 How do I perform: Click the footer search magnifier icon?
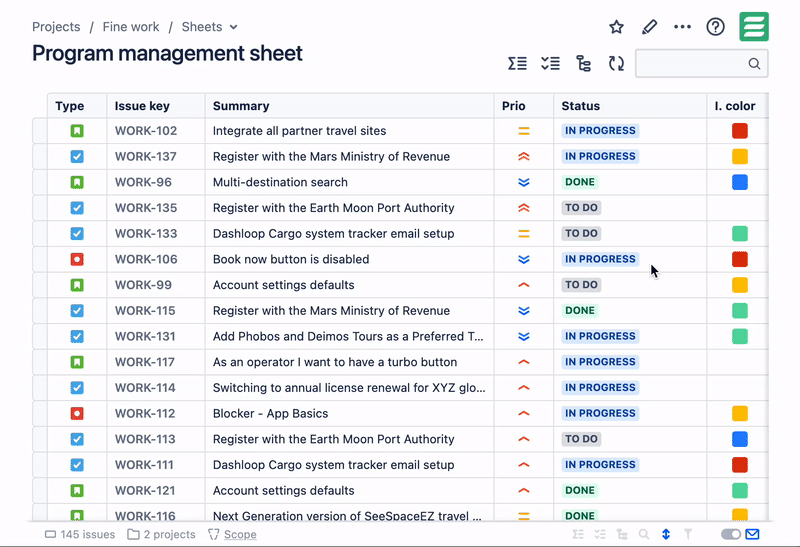(x=644, y=534)
